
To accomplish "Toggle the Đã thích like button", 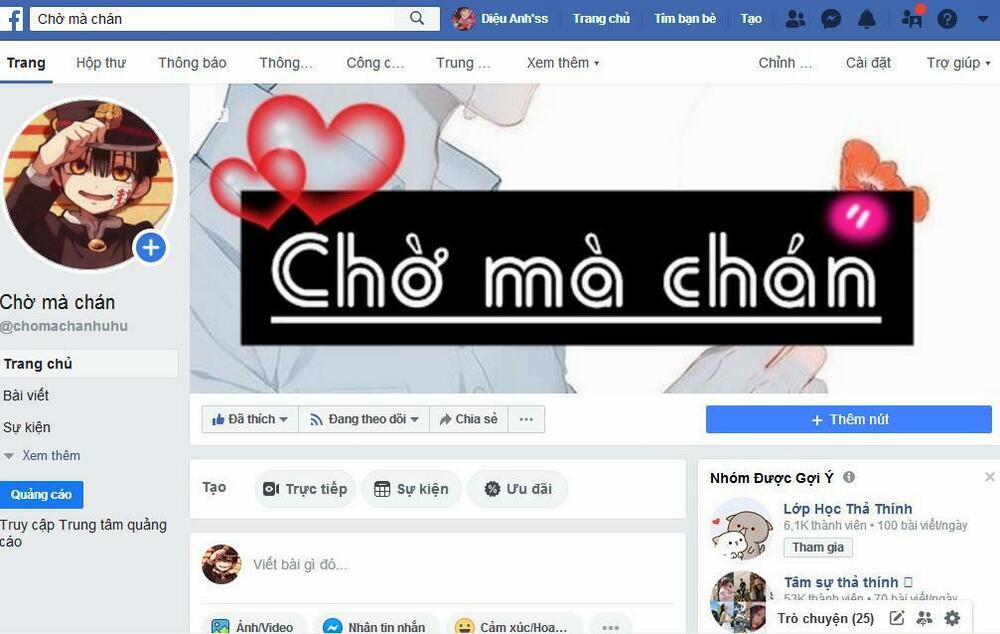I will tap(250, 419).
